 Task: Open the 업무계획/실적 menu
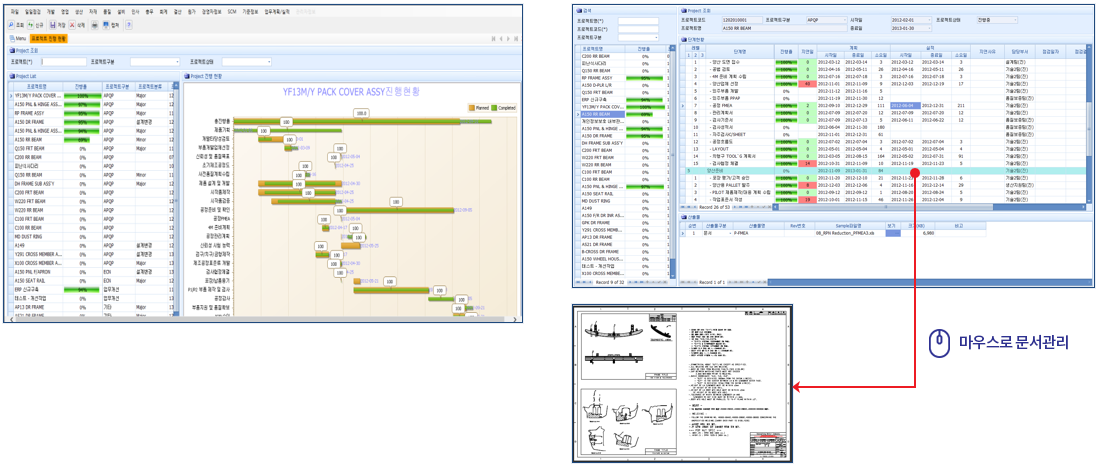(x=276, y=12)
